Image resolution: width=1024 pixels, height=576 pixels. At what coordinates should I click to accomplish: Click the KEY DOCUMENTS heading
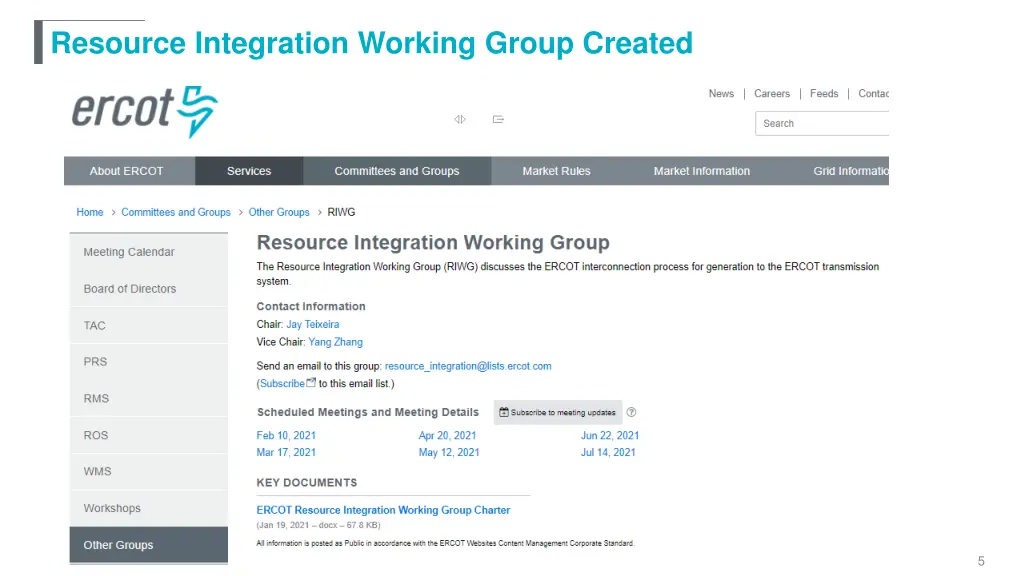tap(307, 483)
